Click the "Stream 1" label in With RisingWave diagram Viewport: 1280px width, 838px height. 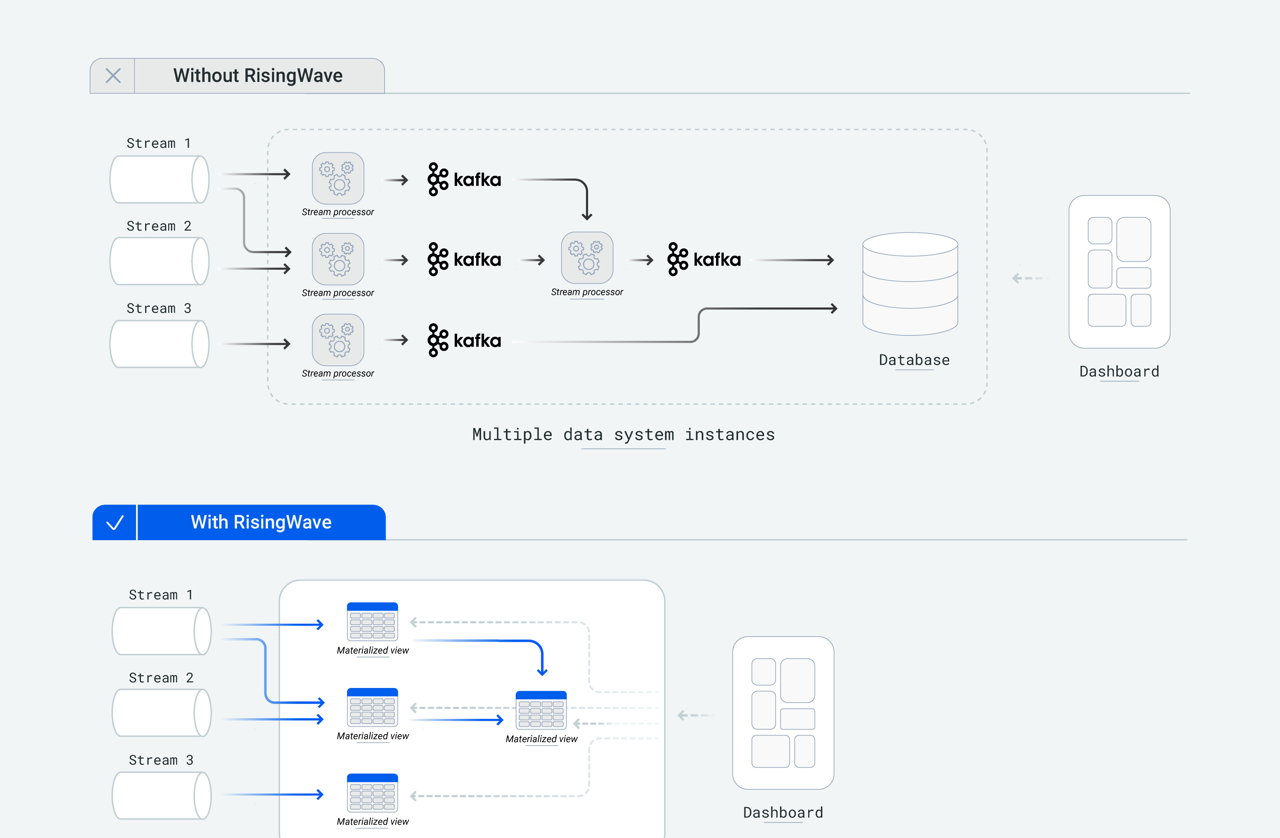click(161, 594)
